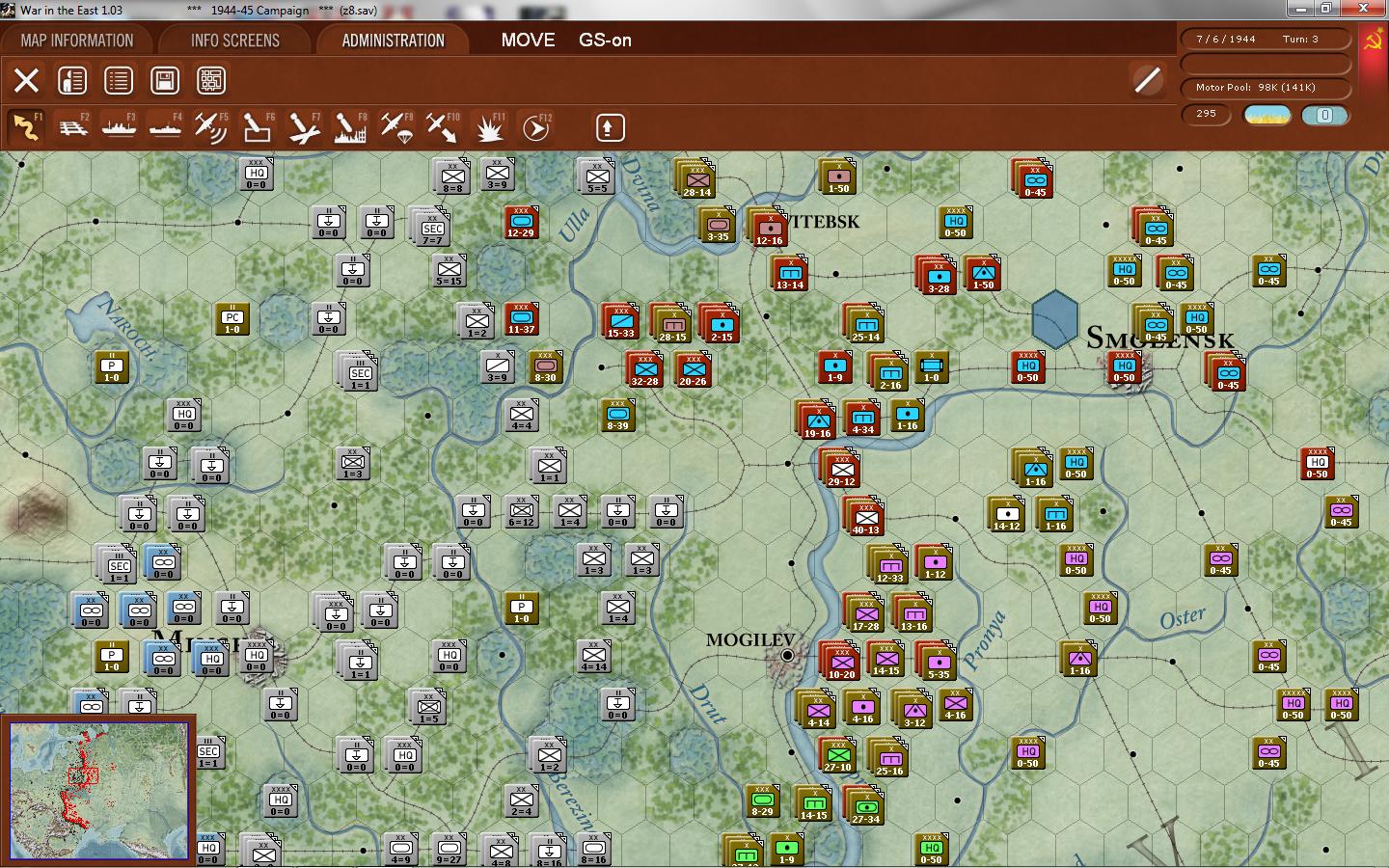Screen dimensions: 1389x868
Task: Select the green 27-10 infantry unit
Action: (837, 755)
